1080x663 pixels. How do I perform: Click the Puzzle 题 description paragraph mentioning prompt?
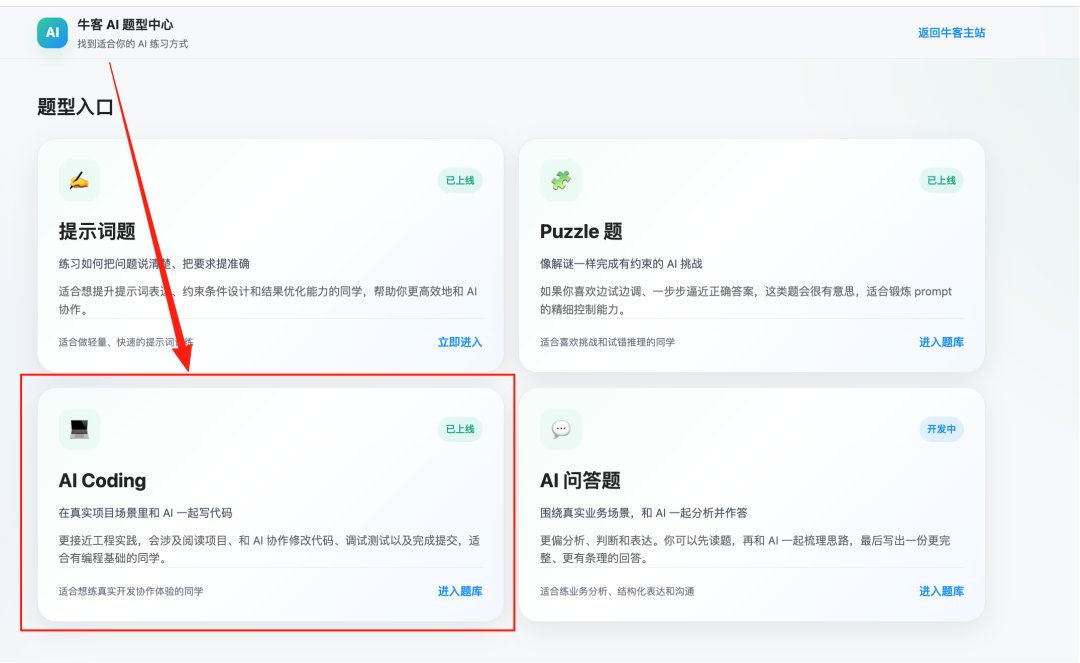tap(746, 300)
